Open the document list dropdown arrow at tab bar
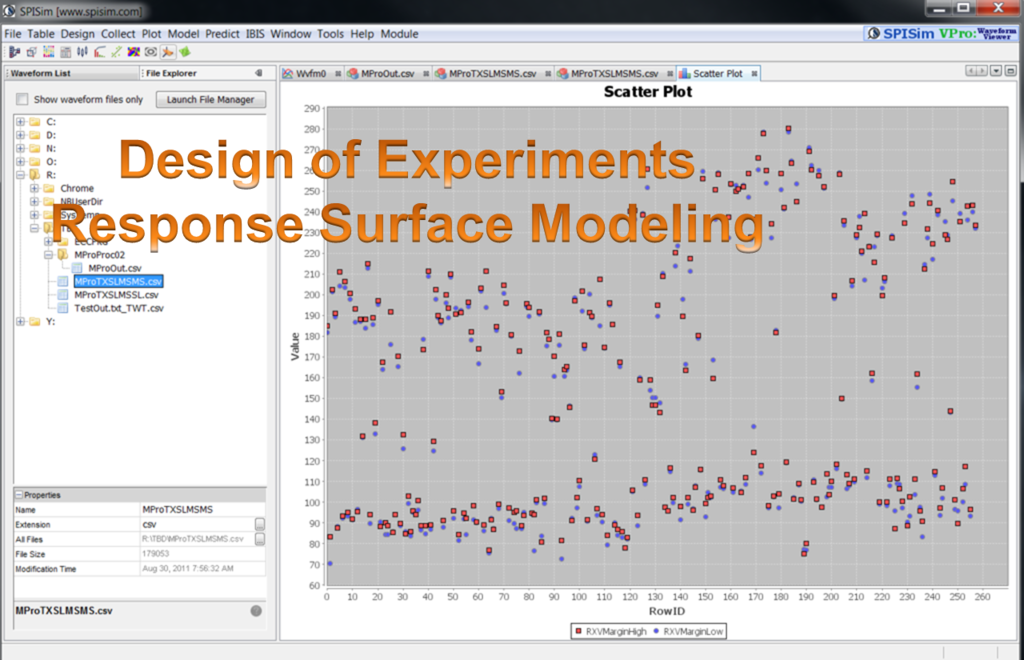The image size is (1024, 660). click(x=996, y=71)
